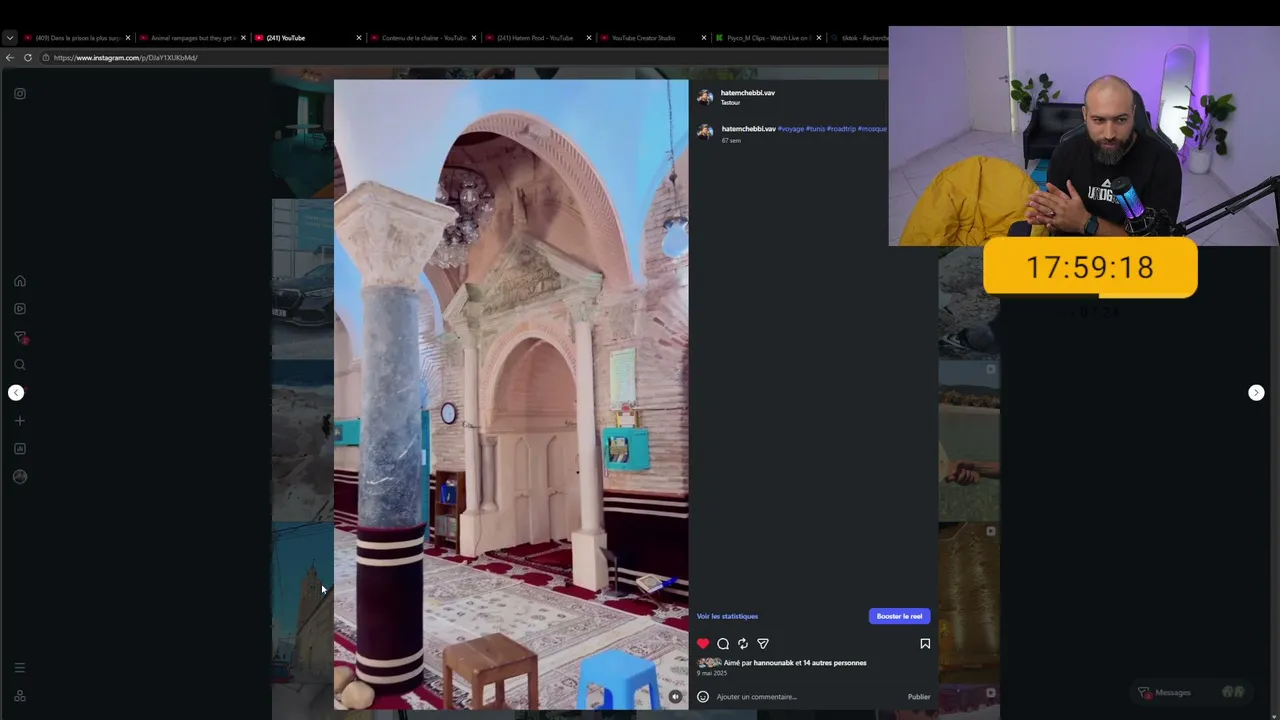1280x720 pixels.
Task: Go to the previous post arrow
Action: click(16, 393)
